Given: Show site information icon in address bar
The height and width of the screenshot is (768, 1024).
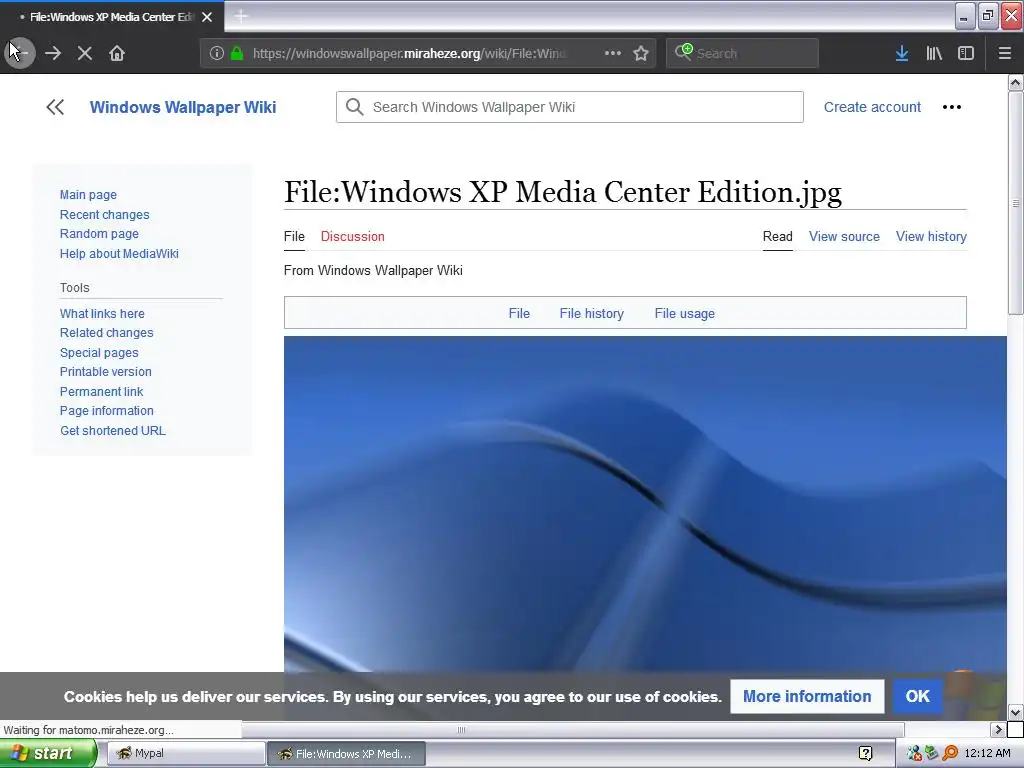Looking at the screenshot, I should tap(217, 53).
